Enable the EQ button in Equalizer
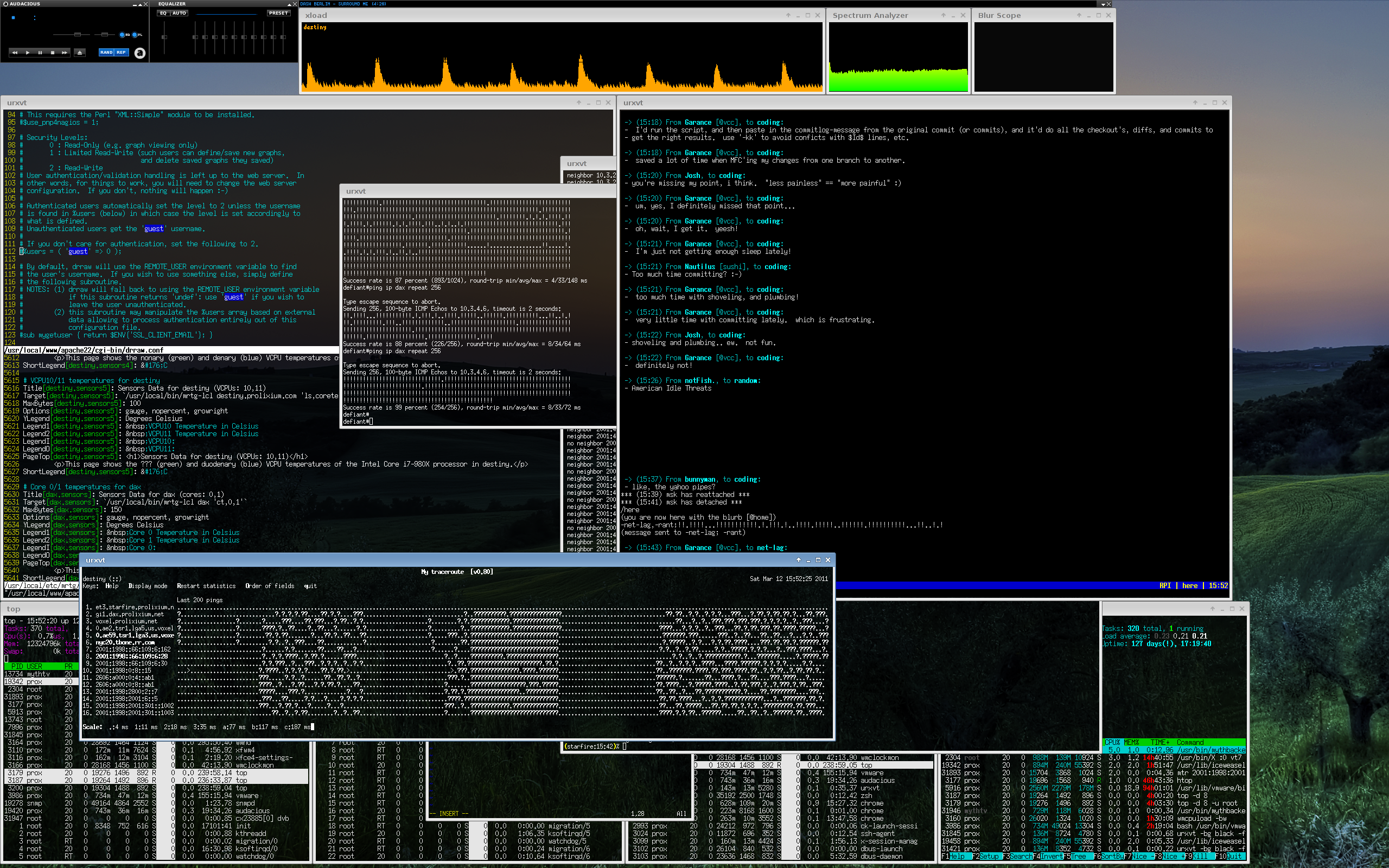1389x868 pixels. tap(163, 12)
